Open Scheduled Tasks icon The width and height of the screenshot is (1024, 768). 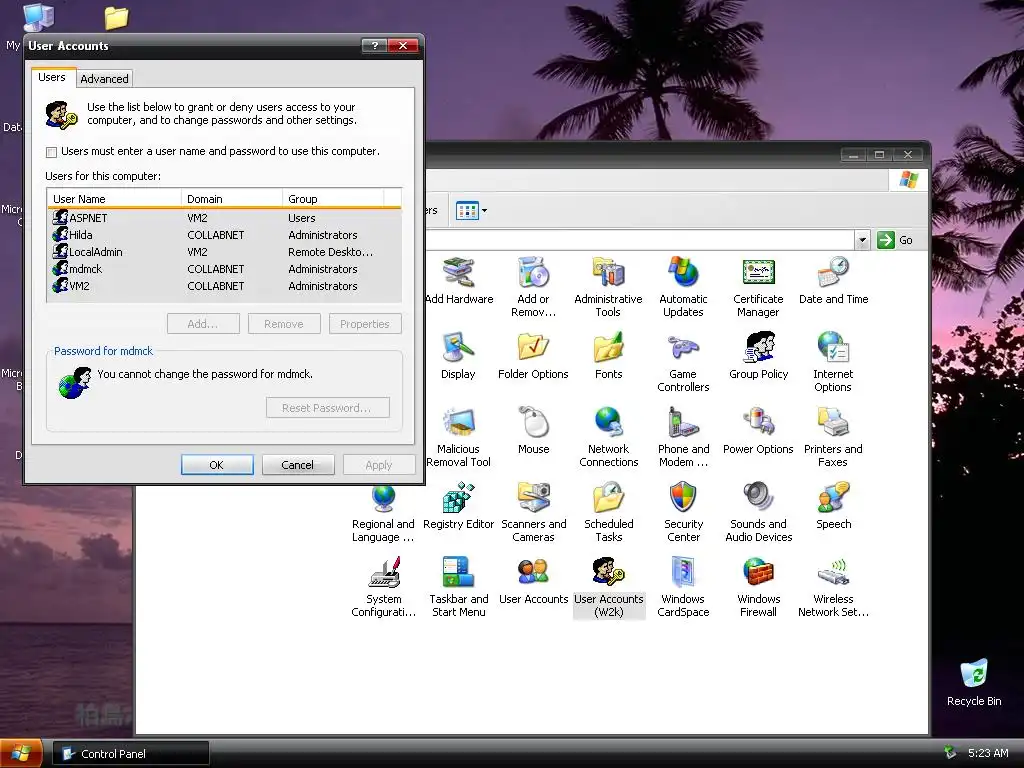[609, 513]
